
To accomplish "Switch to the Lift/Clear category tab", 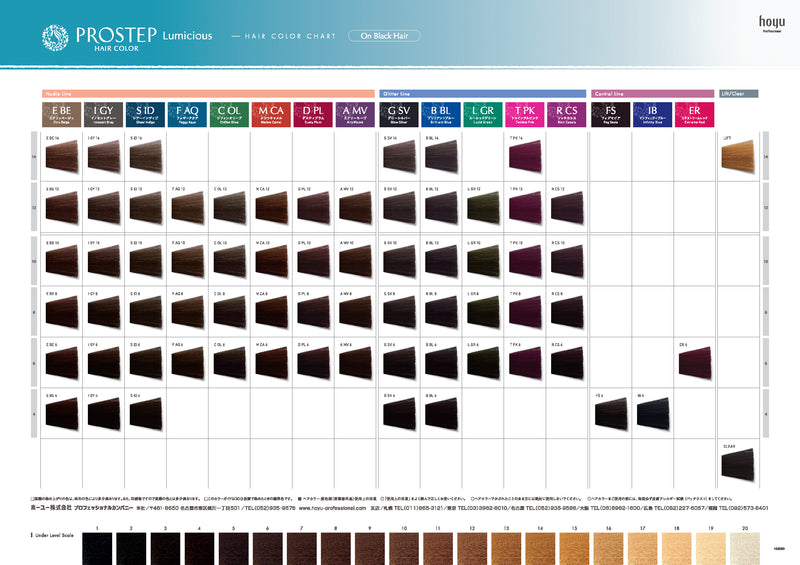I will (x=738, y=93).
